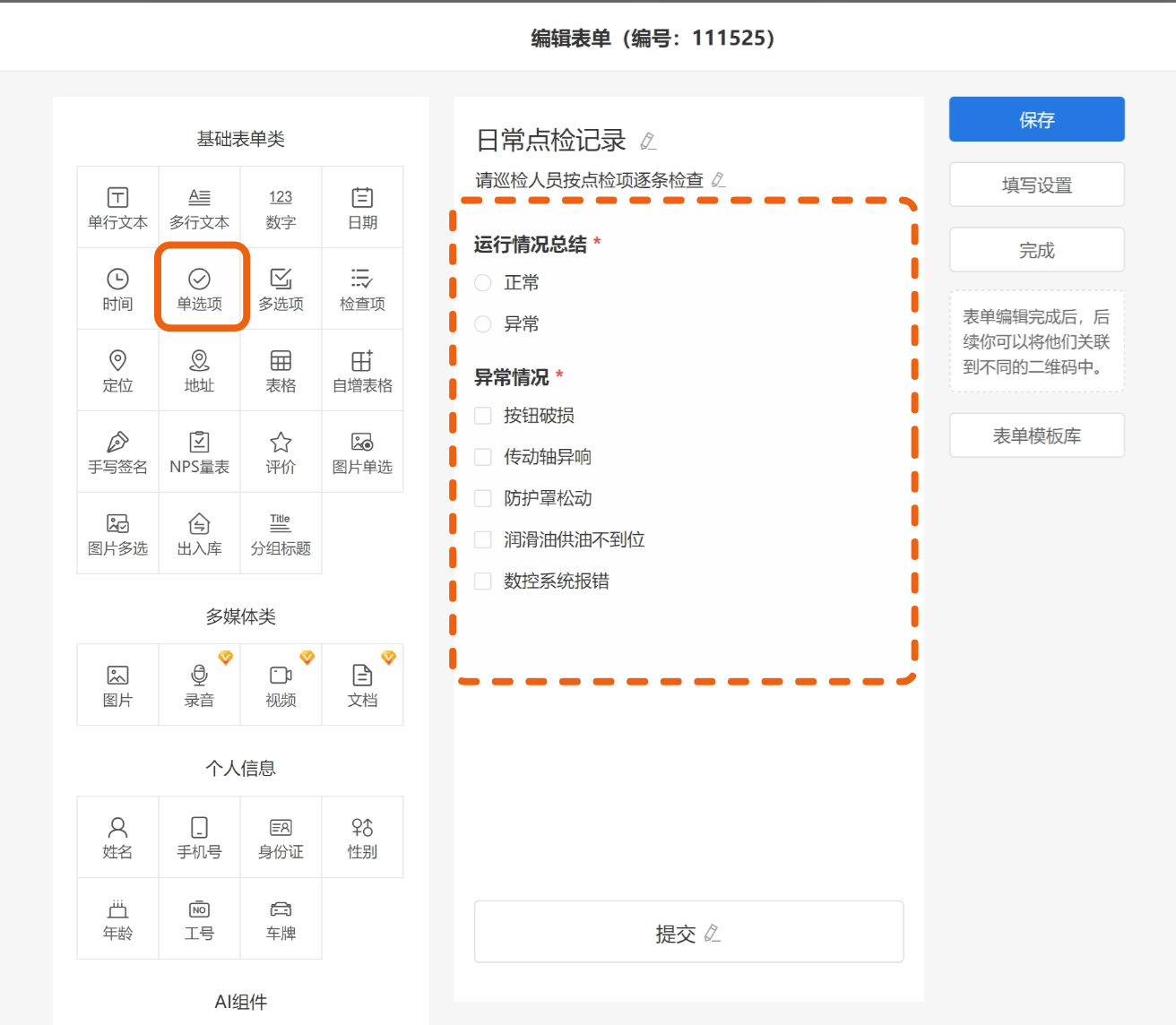The height and width of the screenshot is (1025, 1176).
Task: Select the 异常 radio option
Action: [483, 324]
